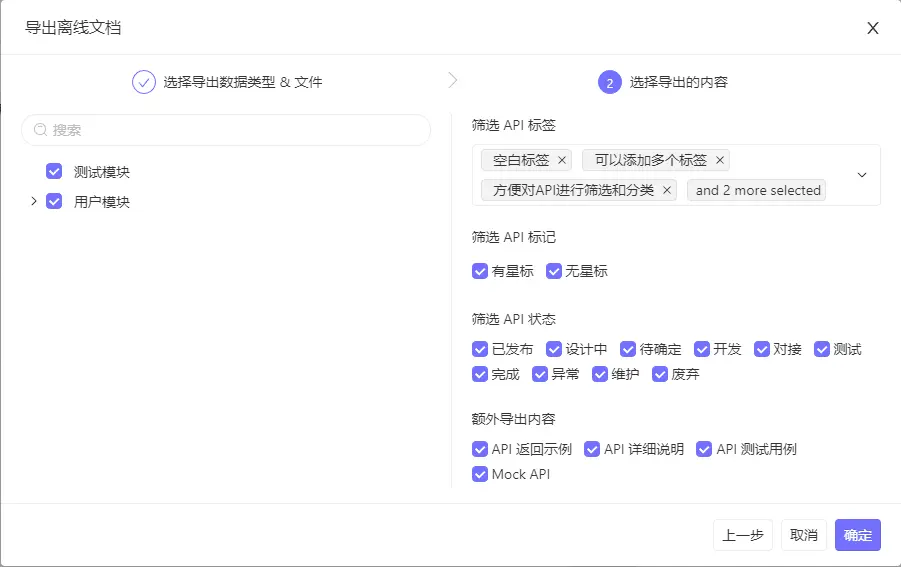This screenshot has height=567, width=901.
Task: Toggle the 异常 status checkbox
Action: [540, 375]
